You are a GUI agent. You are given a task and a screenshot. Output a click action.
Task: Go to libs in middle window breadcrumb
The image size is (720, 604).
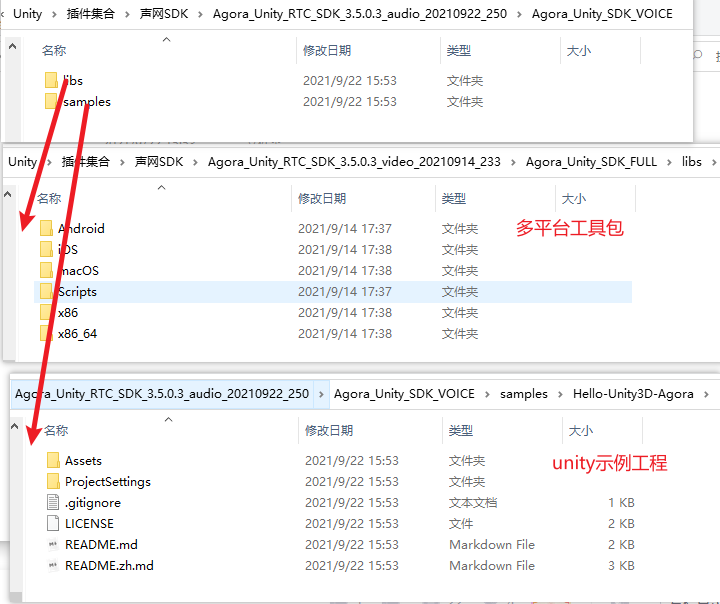tap(692, 162)
